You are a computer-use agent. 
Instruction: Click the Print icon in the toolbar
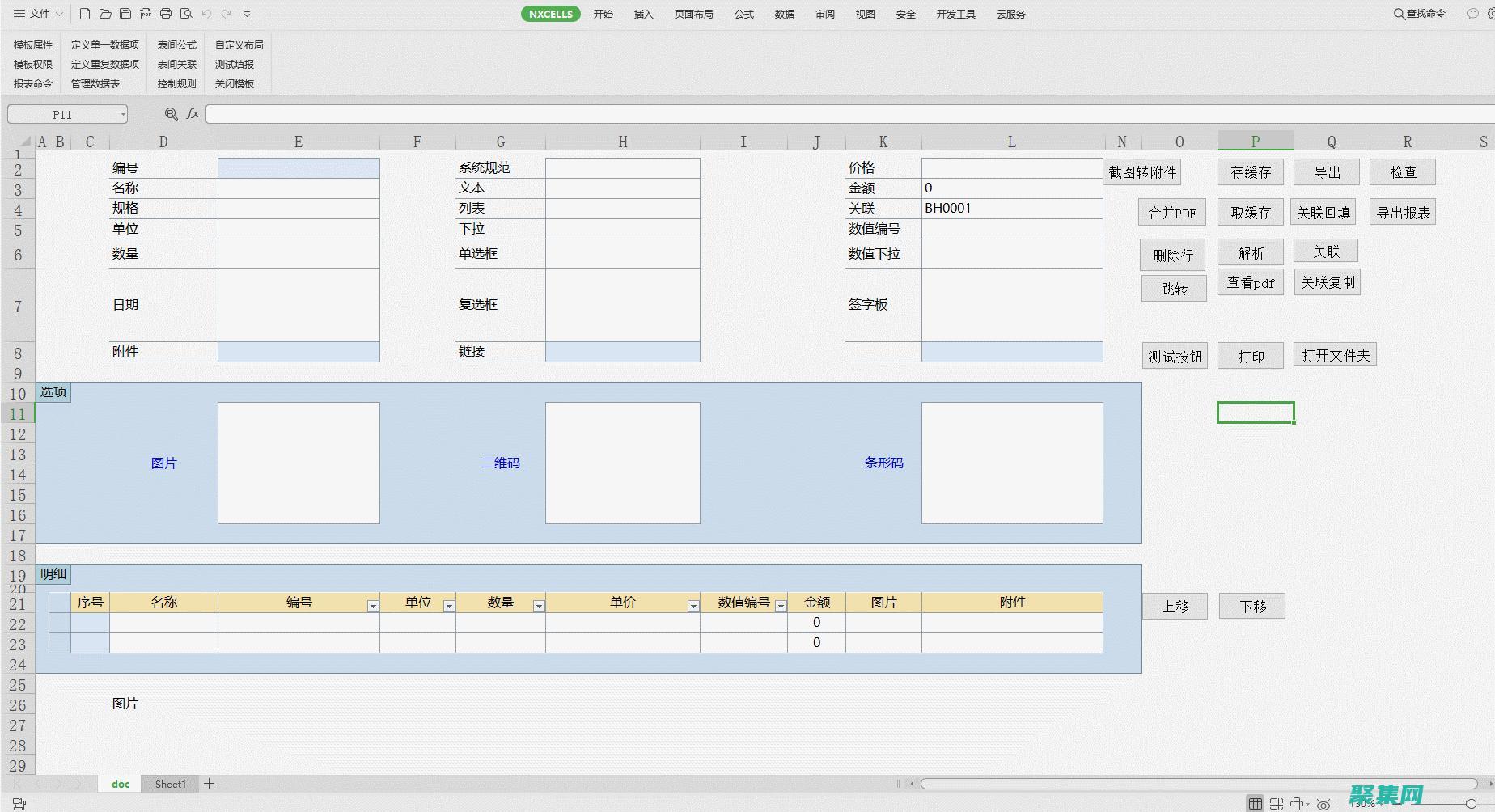coord(166,14)
